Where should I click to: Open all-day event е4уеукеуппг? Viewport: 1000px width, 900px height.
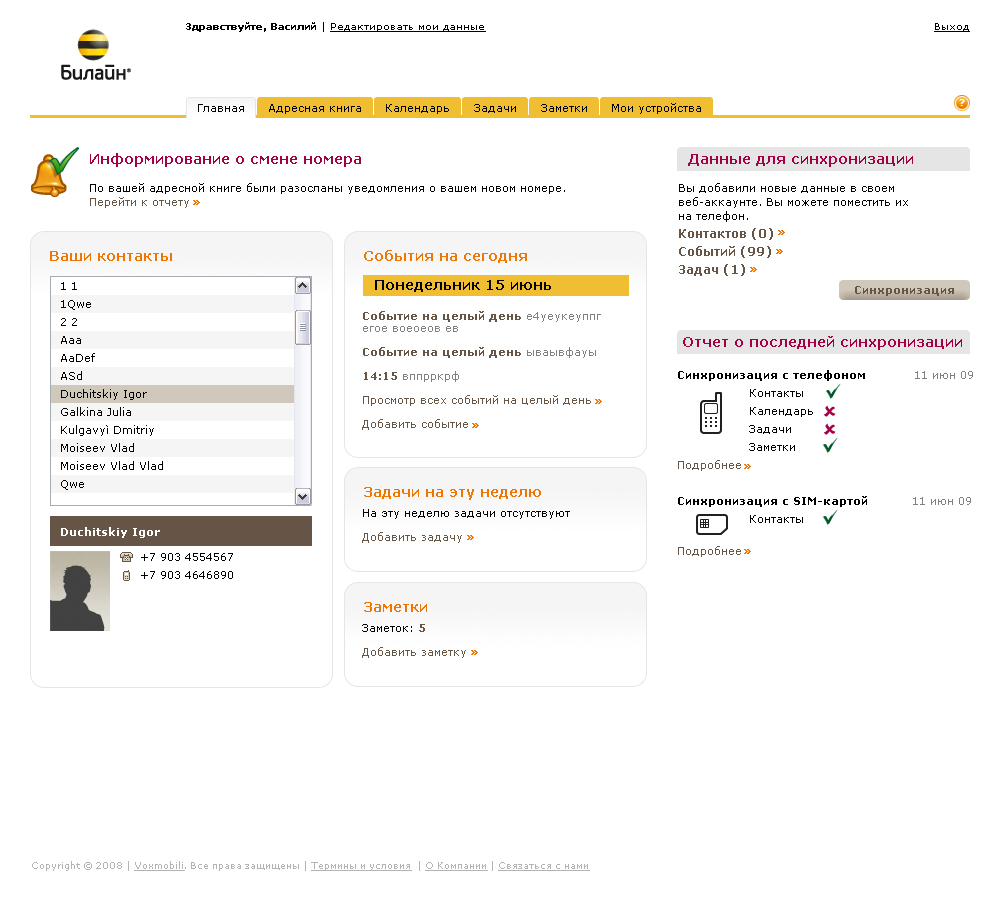pos(482,321)
